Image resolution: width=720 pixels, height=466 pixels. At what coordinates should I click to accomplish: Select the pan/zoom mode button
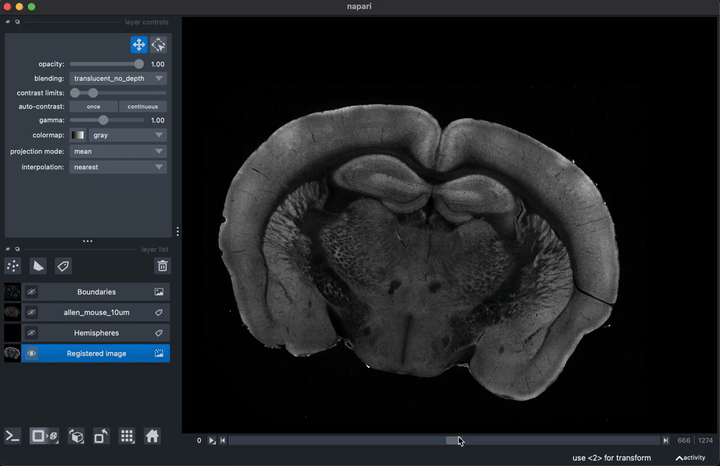pyautogui.click(x=139, y=44)
